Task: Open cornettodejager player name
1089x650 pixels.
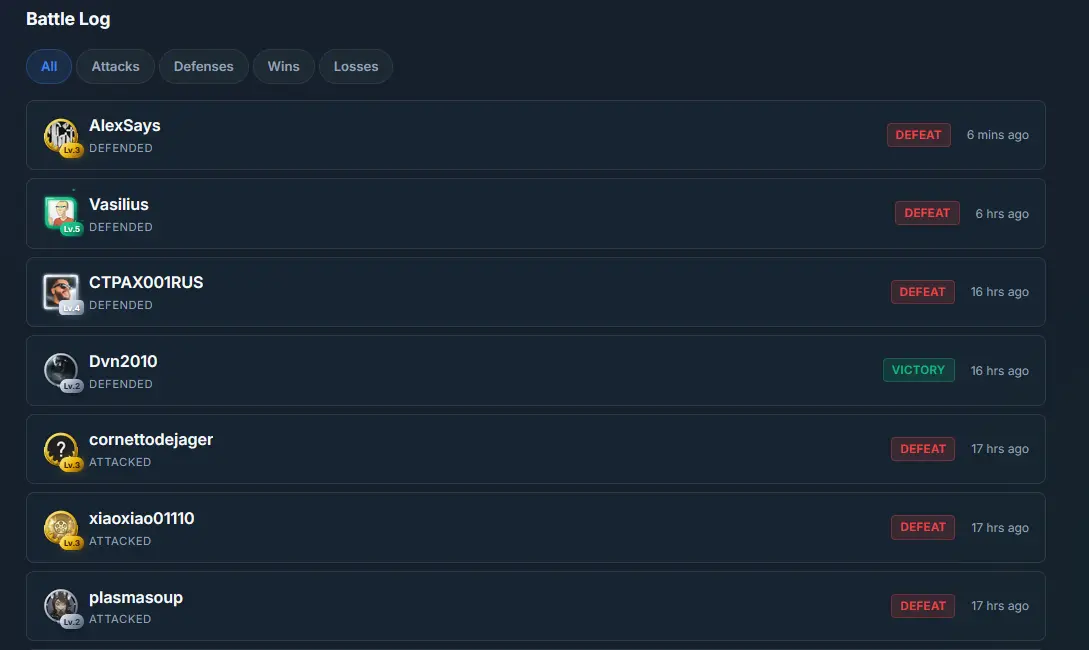Action: click(x=151, y=440)
